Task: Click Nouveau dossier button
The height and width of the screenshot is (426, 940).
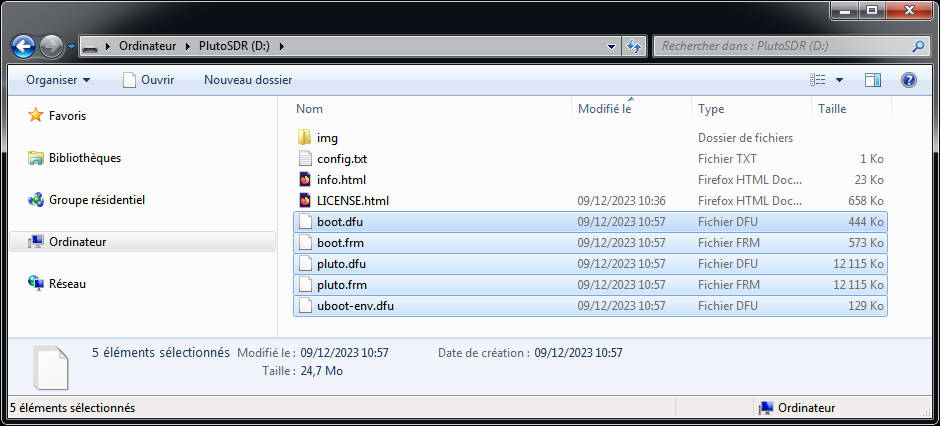Action: coord(248,80)
